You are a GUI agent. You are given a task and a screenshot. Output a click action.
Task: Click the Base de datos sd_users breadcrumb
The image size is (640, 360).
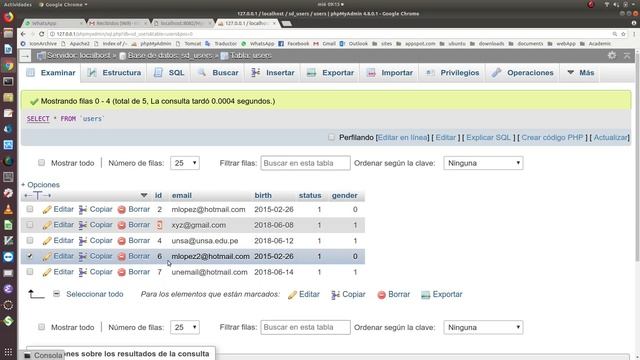point(170,56)
